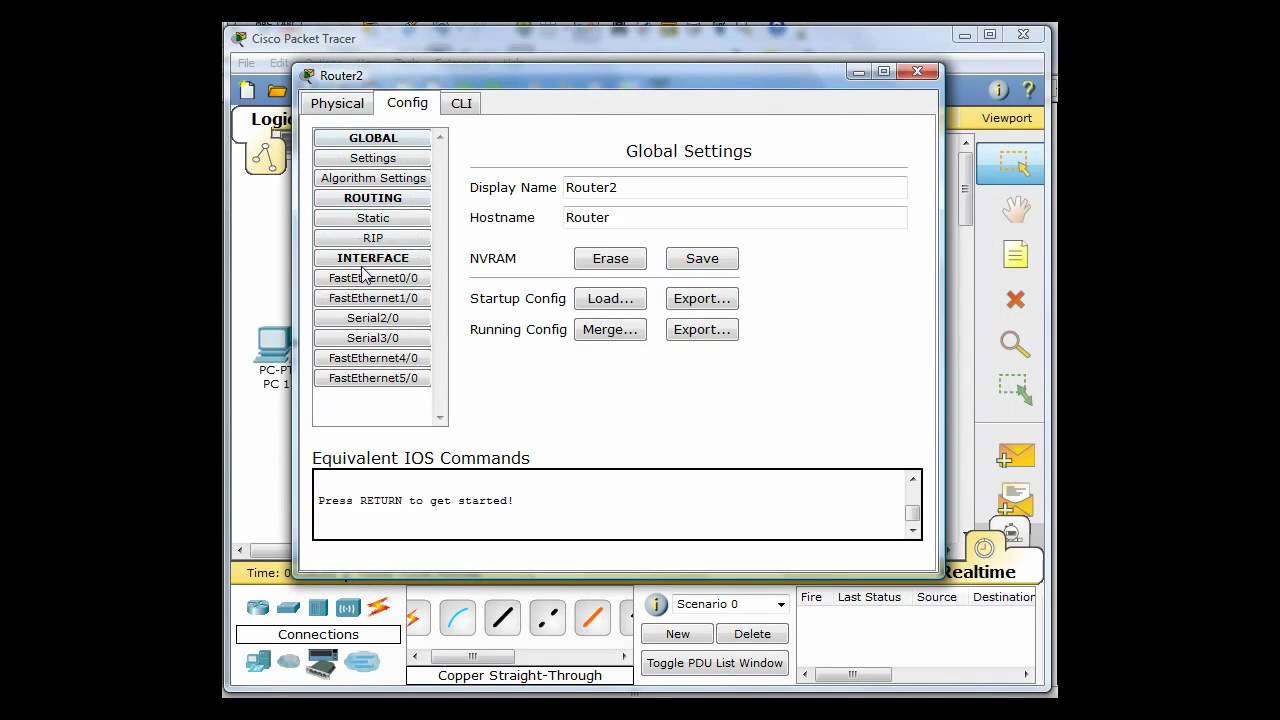Switch to the Physical tab
Image resolution: width=1280 pixels, height=720 pixels.
pos(337,103)
